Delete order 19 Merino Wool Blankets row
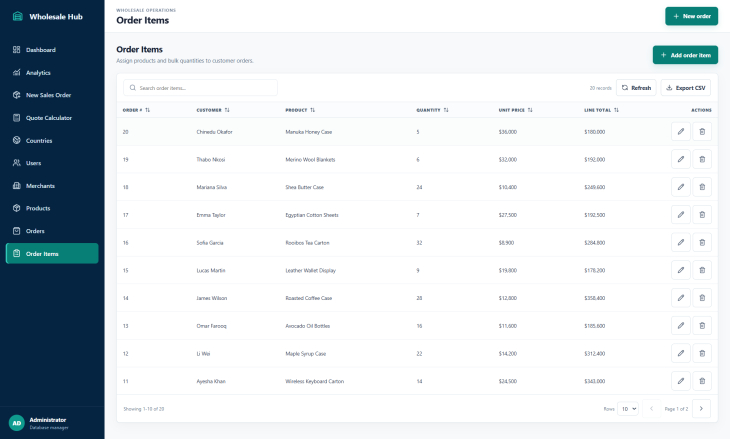The height and width of the screenshot is (439, 730). point(702,159)
